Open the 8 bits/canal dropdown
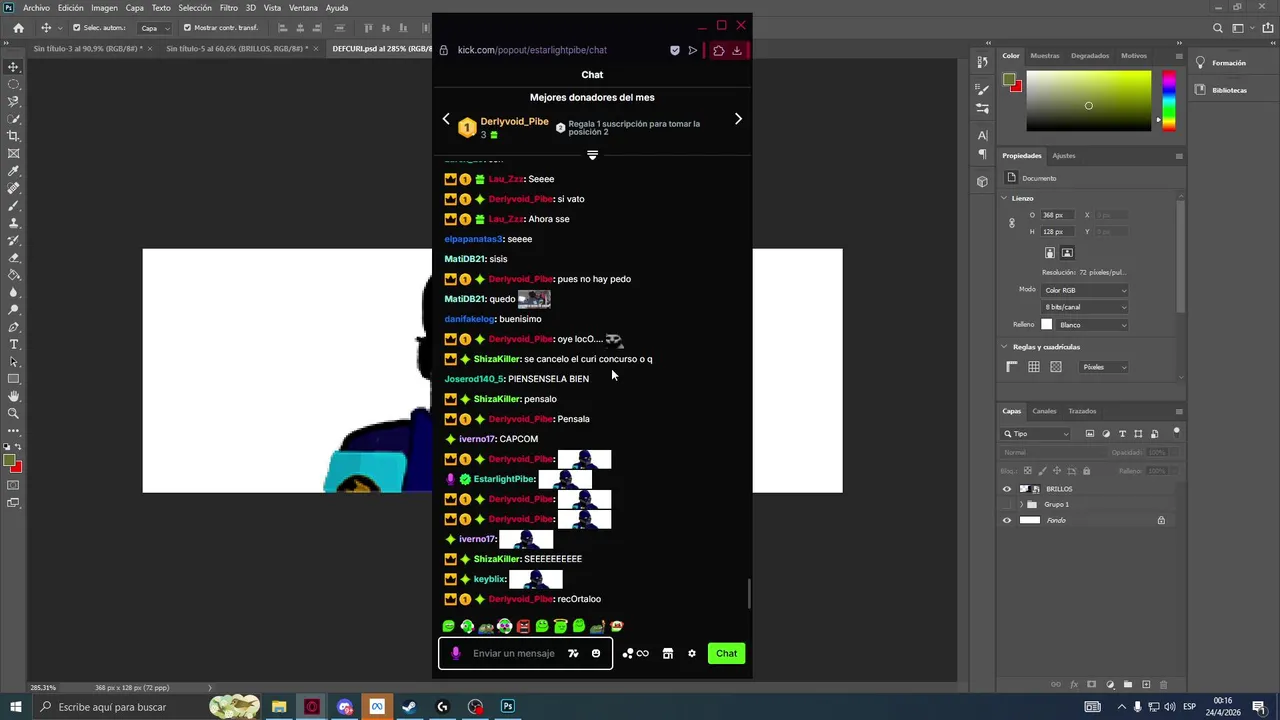1280x720 pixels. (x=1085, y=307)
